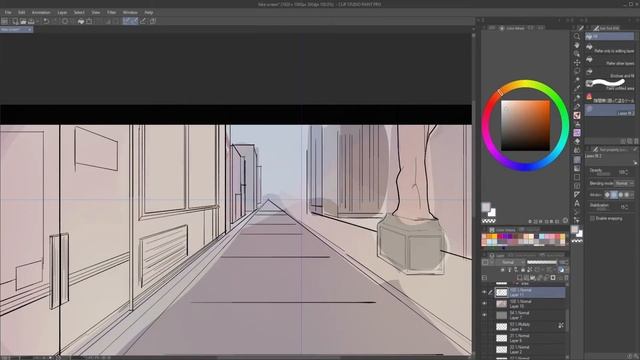Open Blending mode dropdown in Tool property
The width and height of the screenshot is (640, 360).
point(624,184)
